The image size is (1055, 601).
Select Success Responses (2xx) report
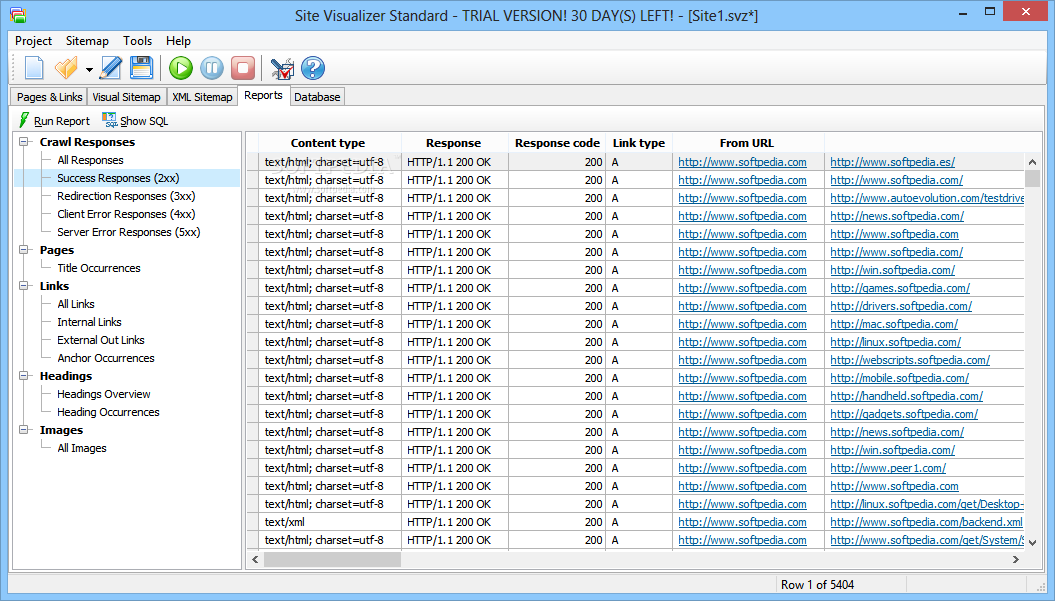tap(118, 178)
